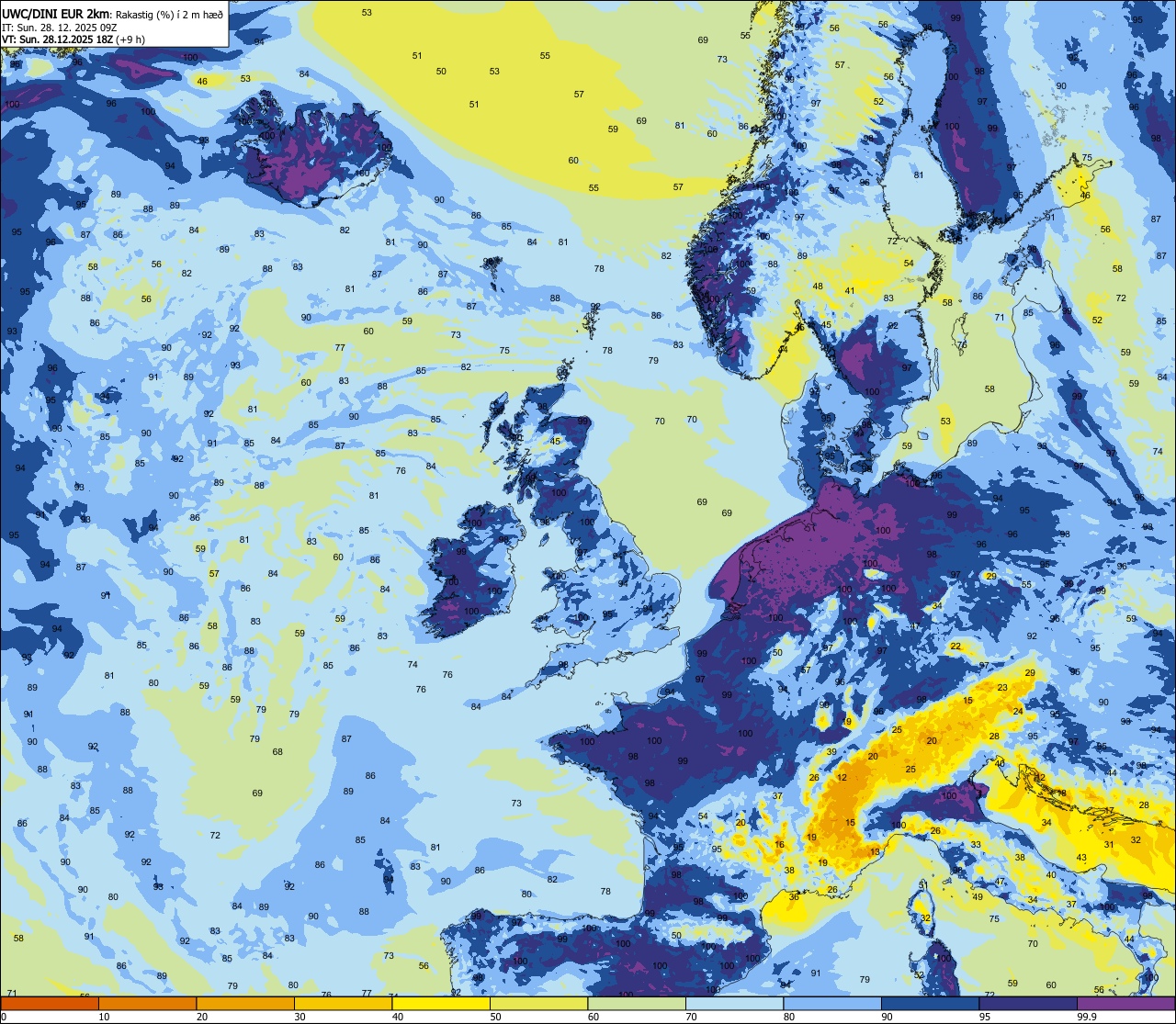Select the bright yellow 40–50 legend swatch
The width and height of the screenshot is (1176, 1024).
441,1003
